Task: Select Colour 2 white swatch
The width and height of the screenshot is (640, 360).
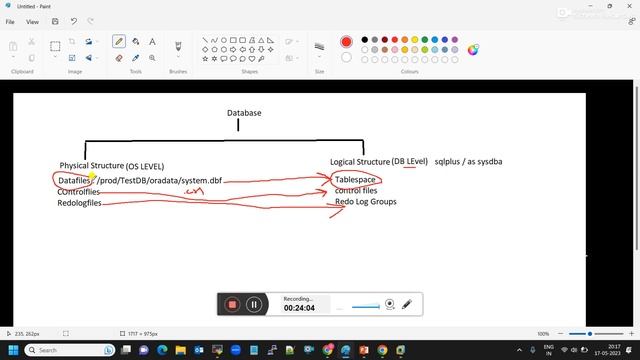Action: click(x=346, y=58)
